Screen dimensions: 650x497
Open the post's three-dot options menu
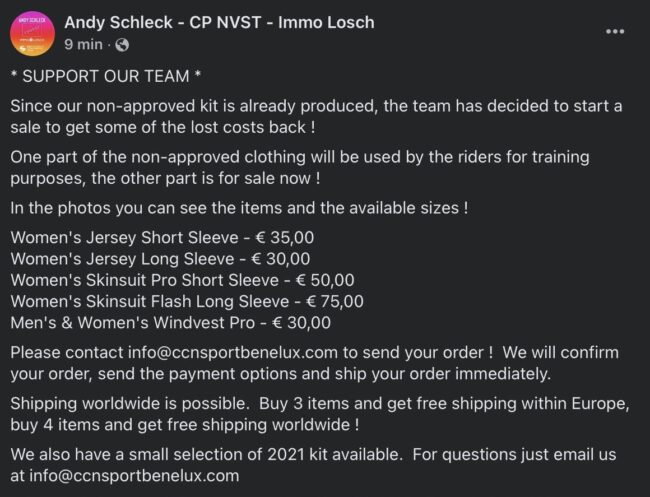615,32
